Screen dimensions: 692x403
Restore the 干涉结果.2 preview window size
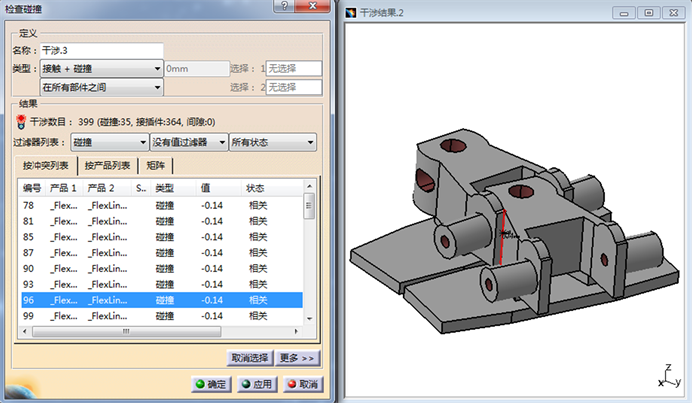pyautogui.click(x=650, y=13)
